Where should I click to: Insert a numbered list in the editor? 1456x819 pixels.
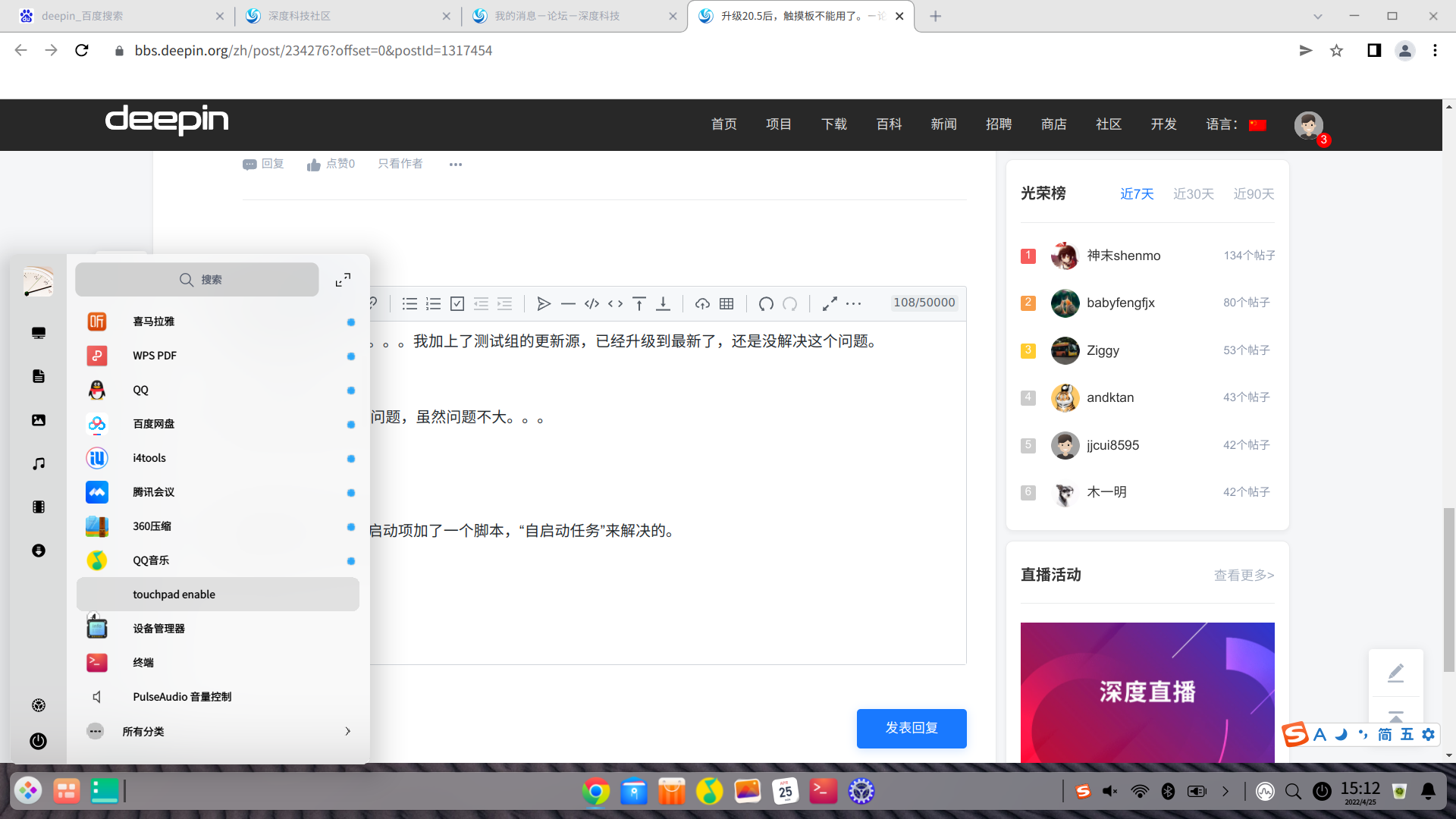click(x=433, y=304)
